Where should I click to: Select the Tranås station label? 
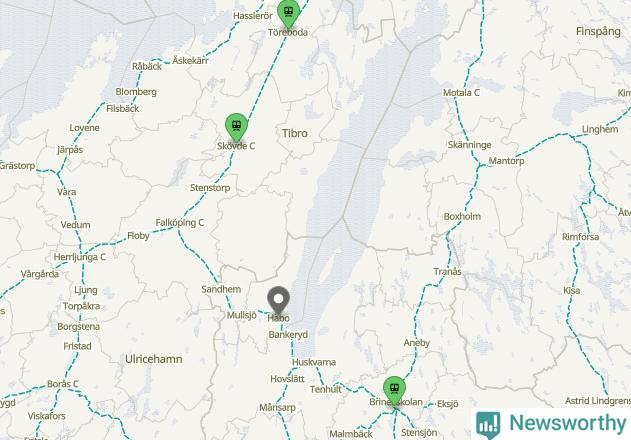447,272
